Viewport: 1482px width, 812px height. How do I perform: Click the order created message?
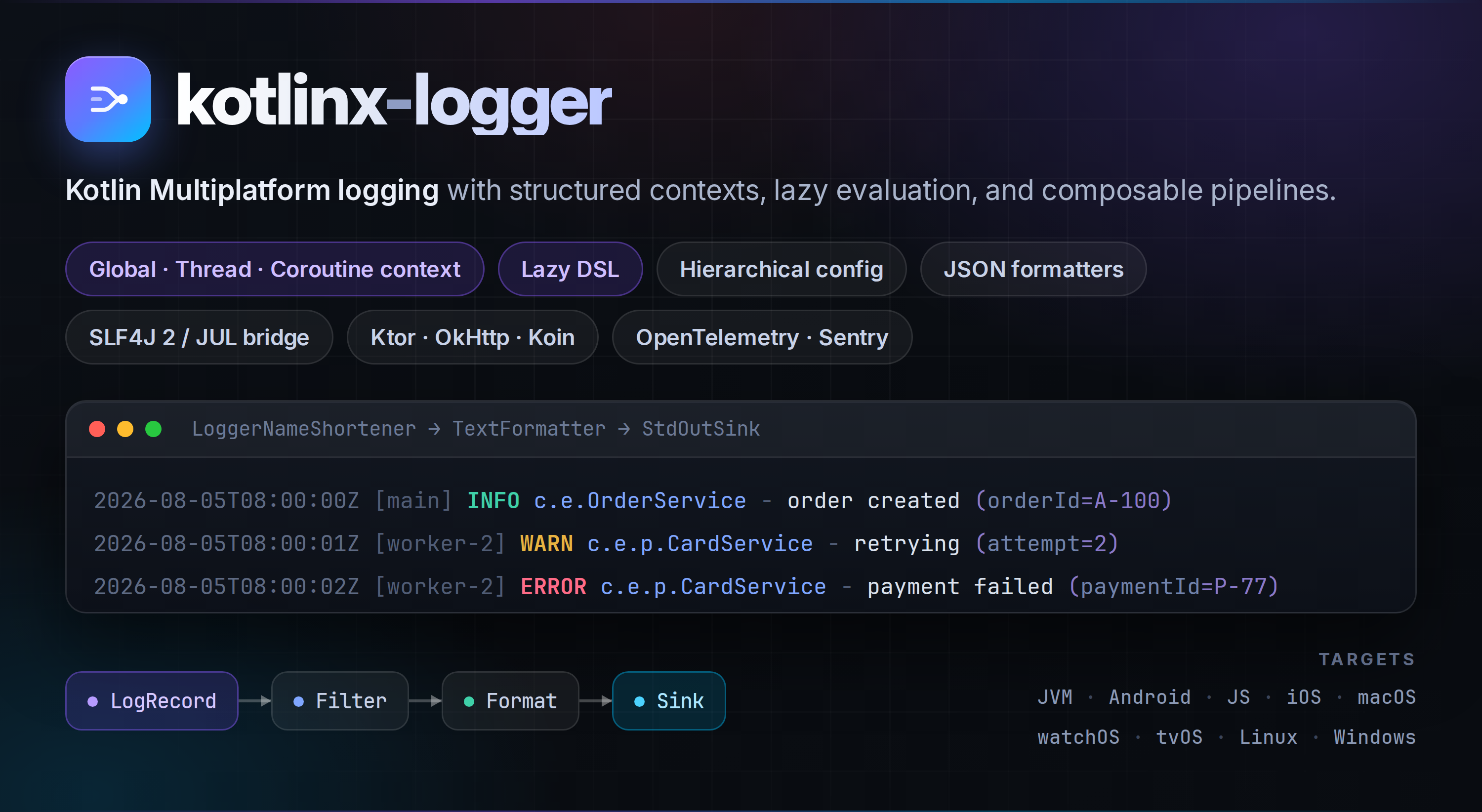[873, 500]
